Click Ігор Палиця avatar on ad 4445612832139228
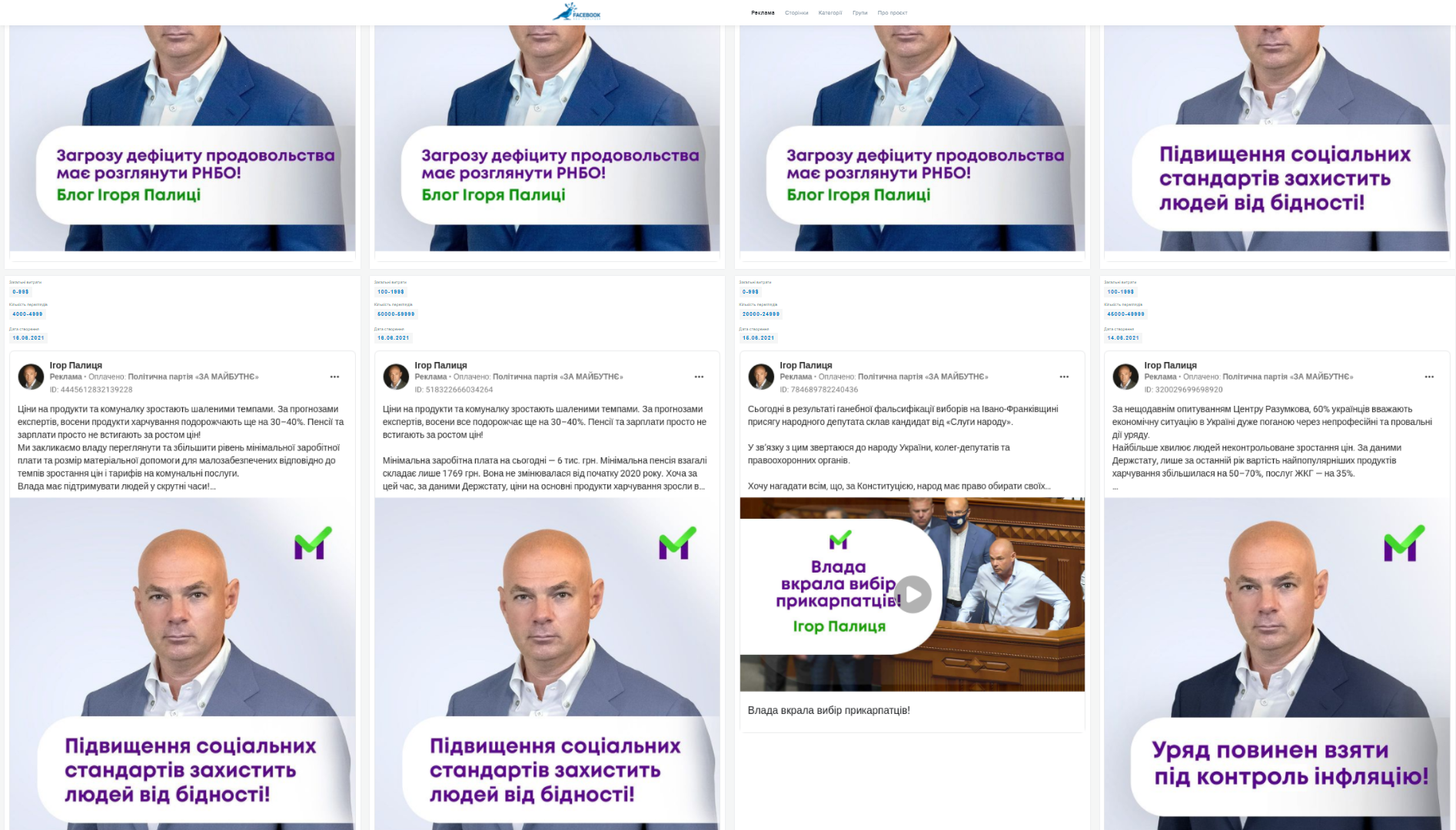Viewport: 1456px width, 830px height. 31,377
